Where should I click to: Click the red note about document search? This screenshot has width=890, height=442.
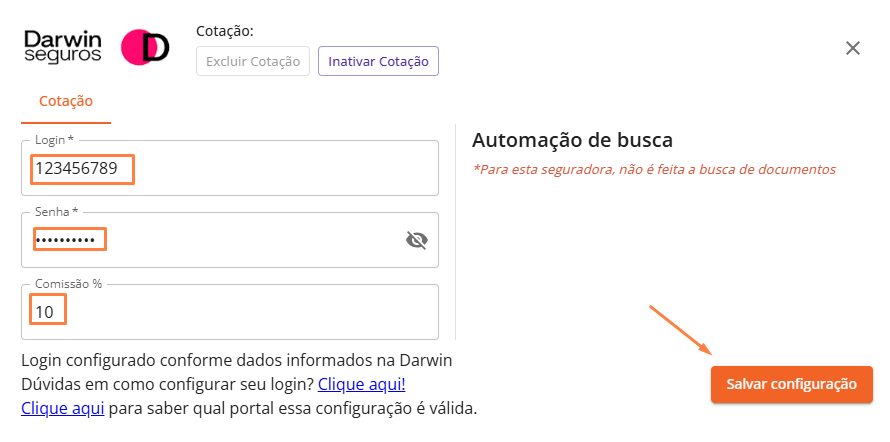pos(654,169)
